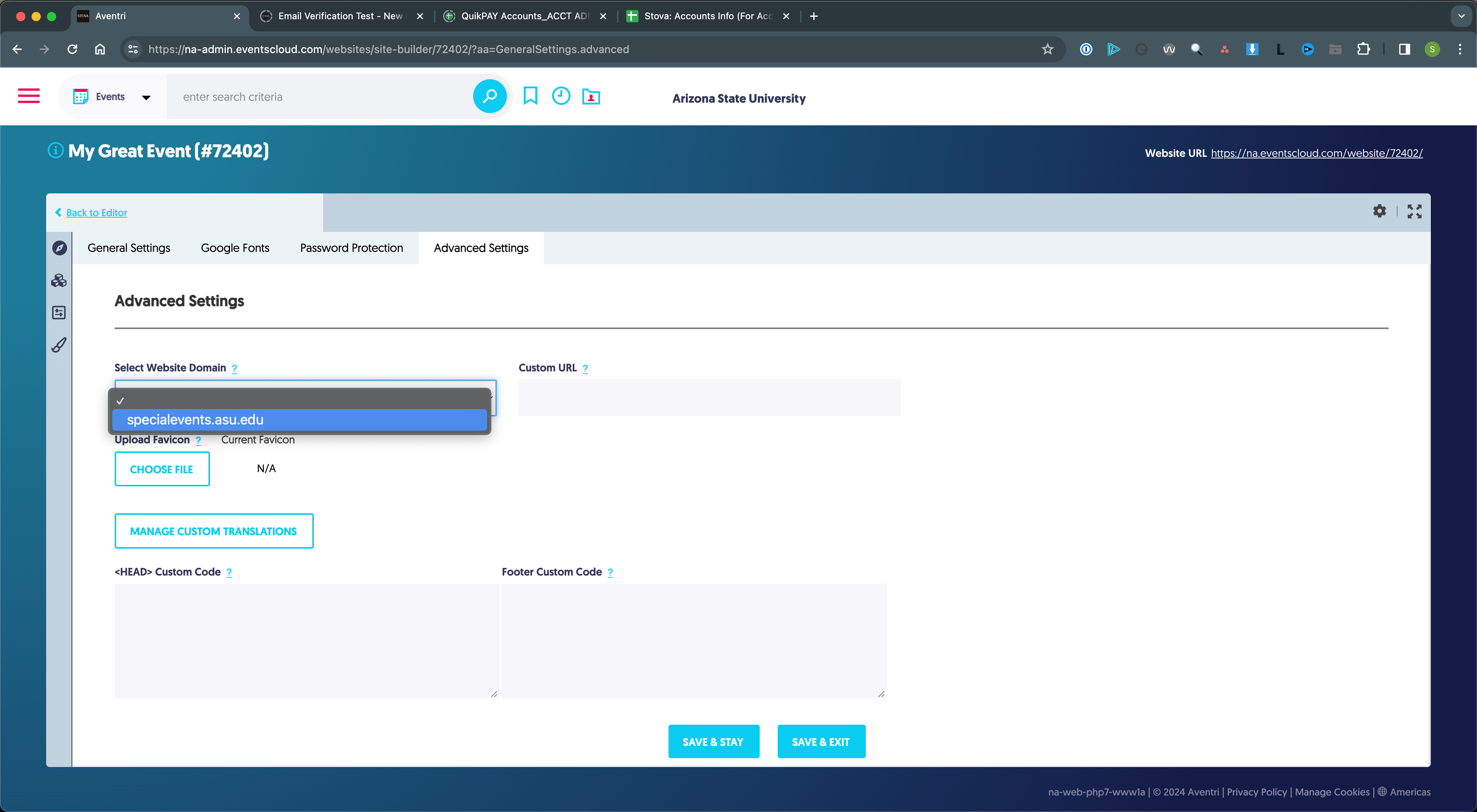1477x812 pixels.
Task: Click the SAVE & EXIT button
Action: coord(821,742)
